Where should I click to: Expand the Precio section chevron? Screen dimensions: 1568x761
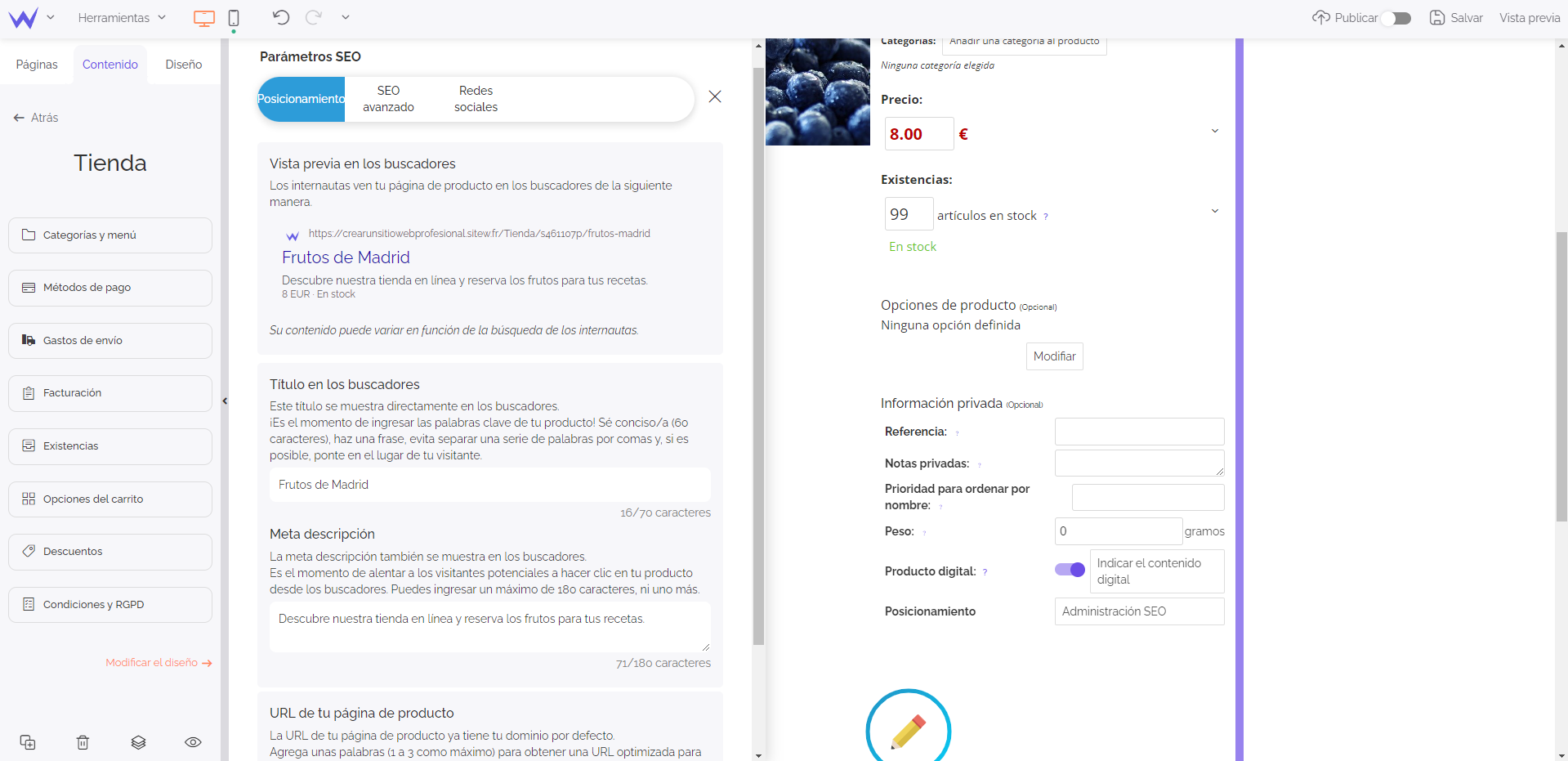[x=1215, y=131]
